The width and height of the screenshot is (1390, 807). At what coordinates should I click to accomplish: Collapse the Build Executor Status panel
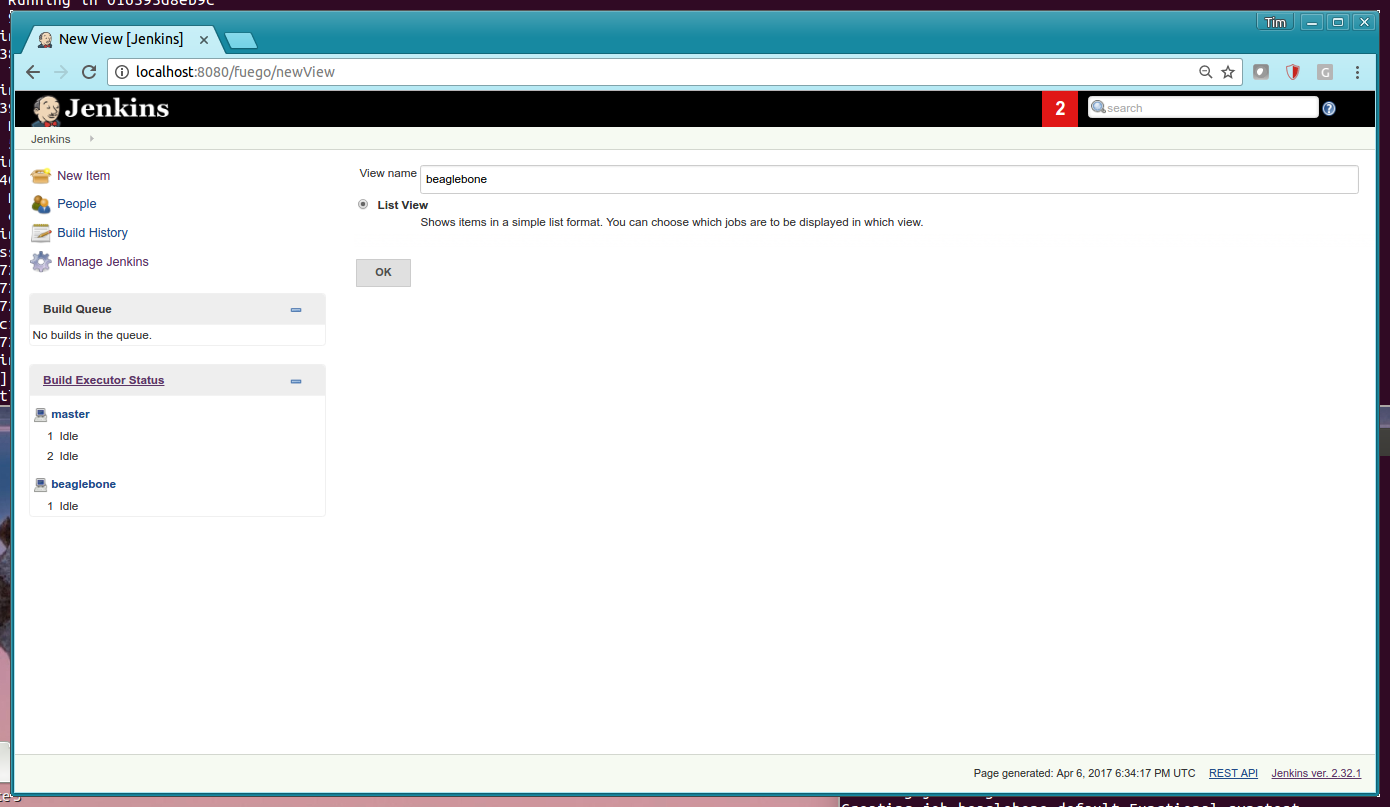pyautogui.click(x=296, y=381)
